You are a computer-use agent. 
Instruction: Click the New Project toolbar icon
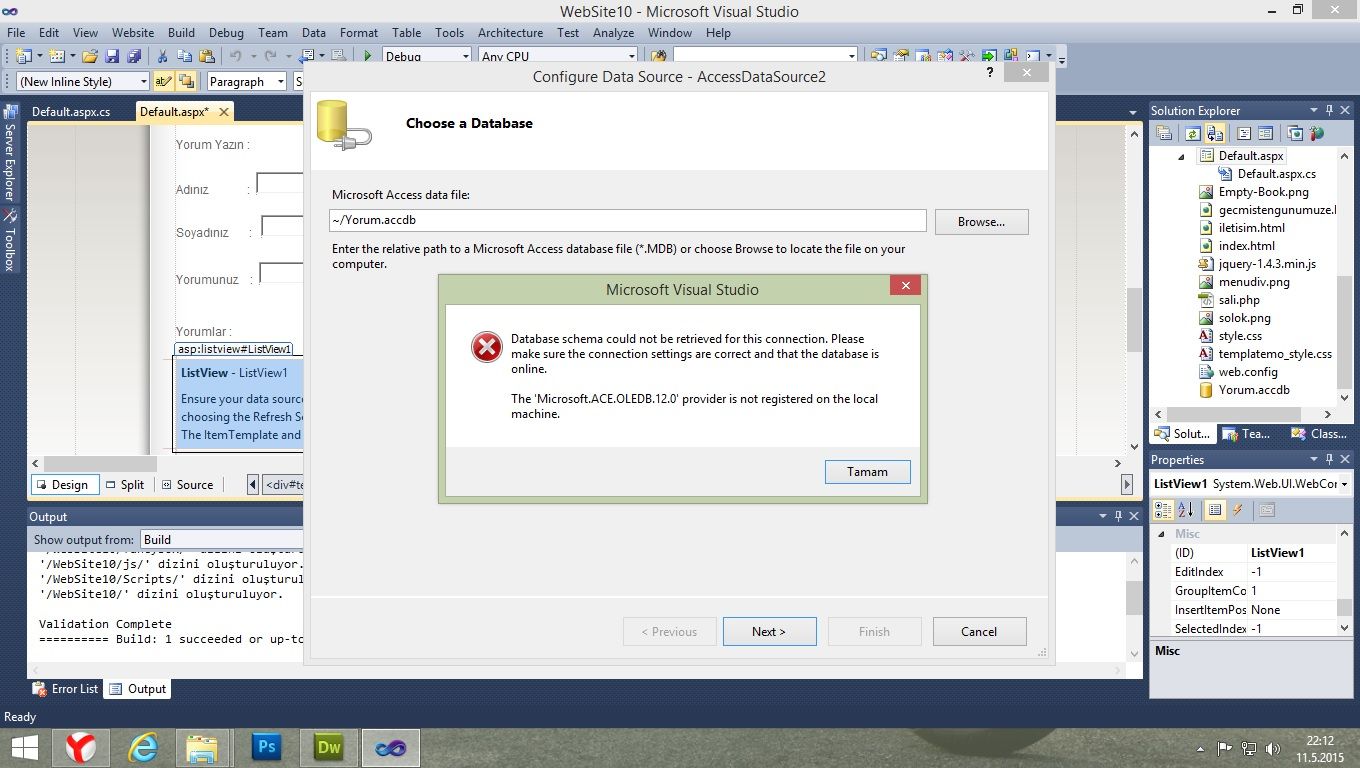tap(26, 56)
